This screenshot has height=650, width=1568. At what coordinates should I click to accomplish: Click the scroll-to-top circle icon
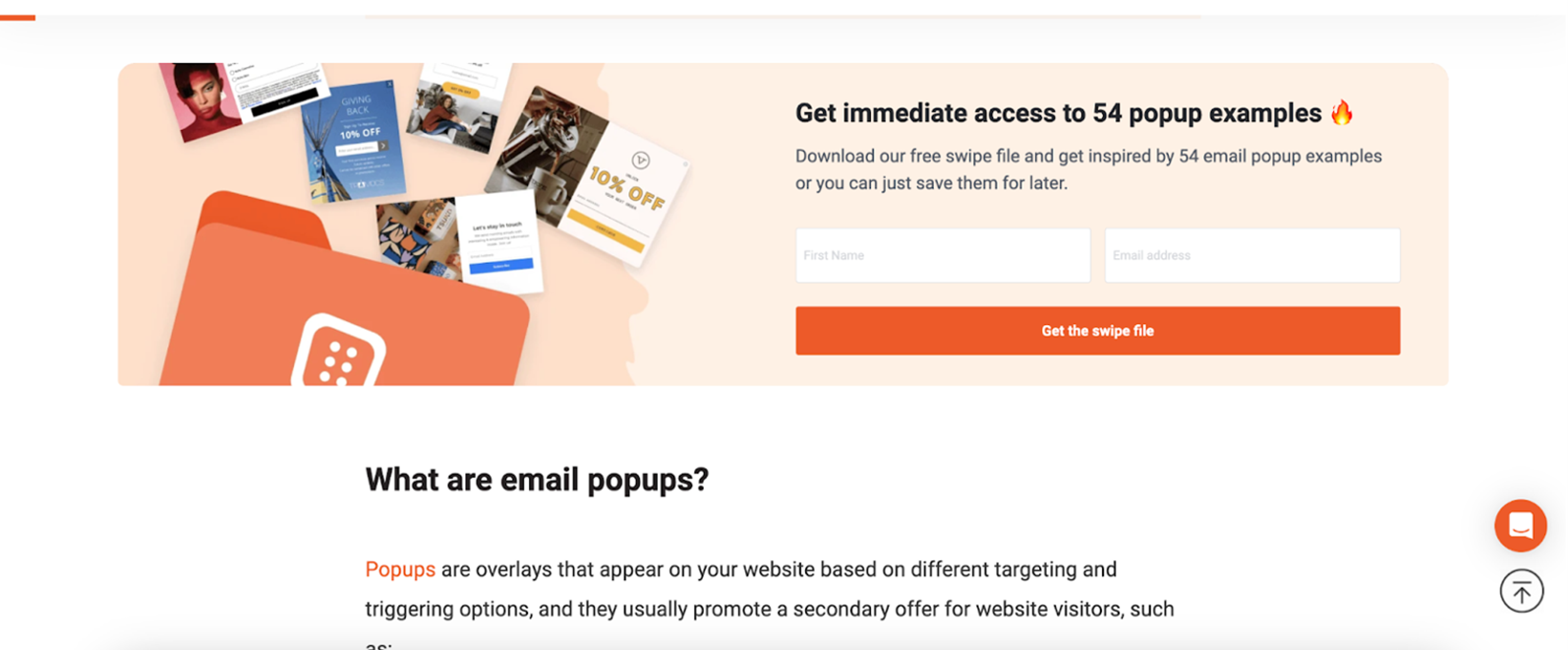pos(1521,590)
